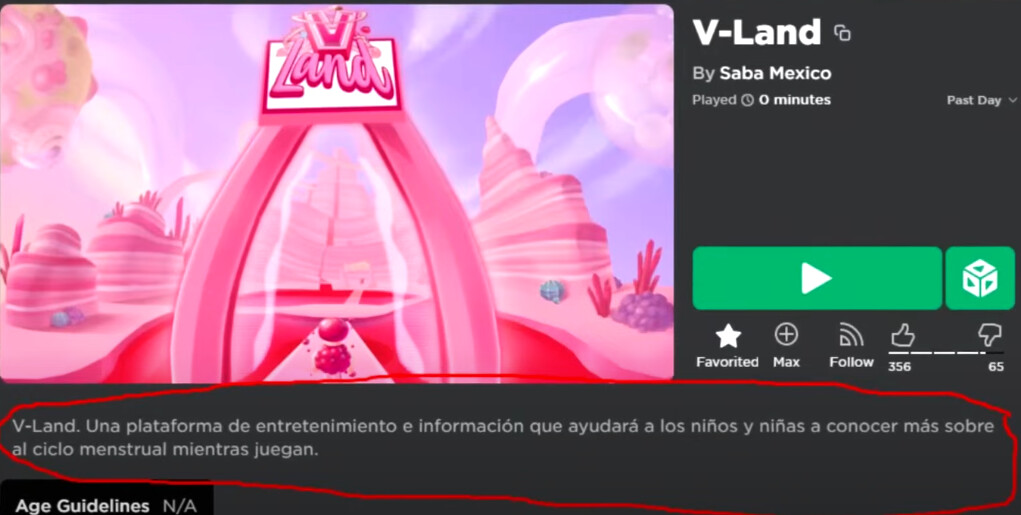Click the copy icon beside V-Land title
This screenshot has width=1021, height=515.
(843, 33)
